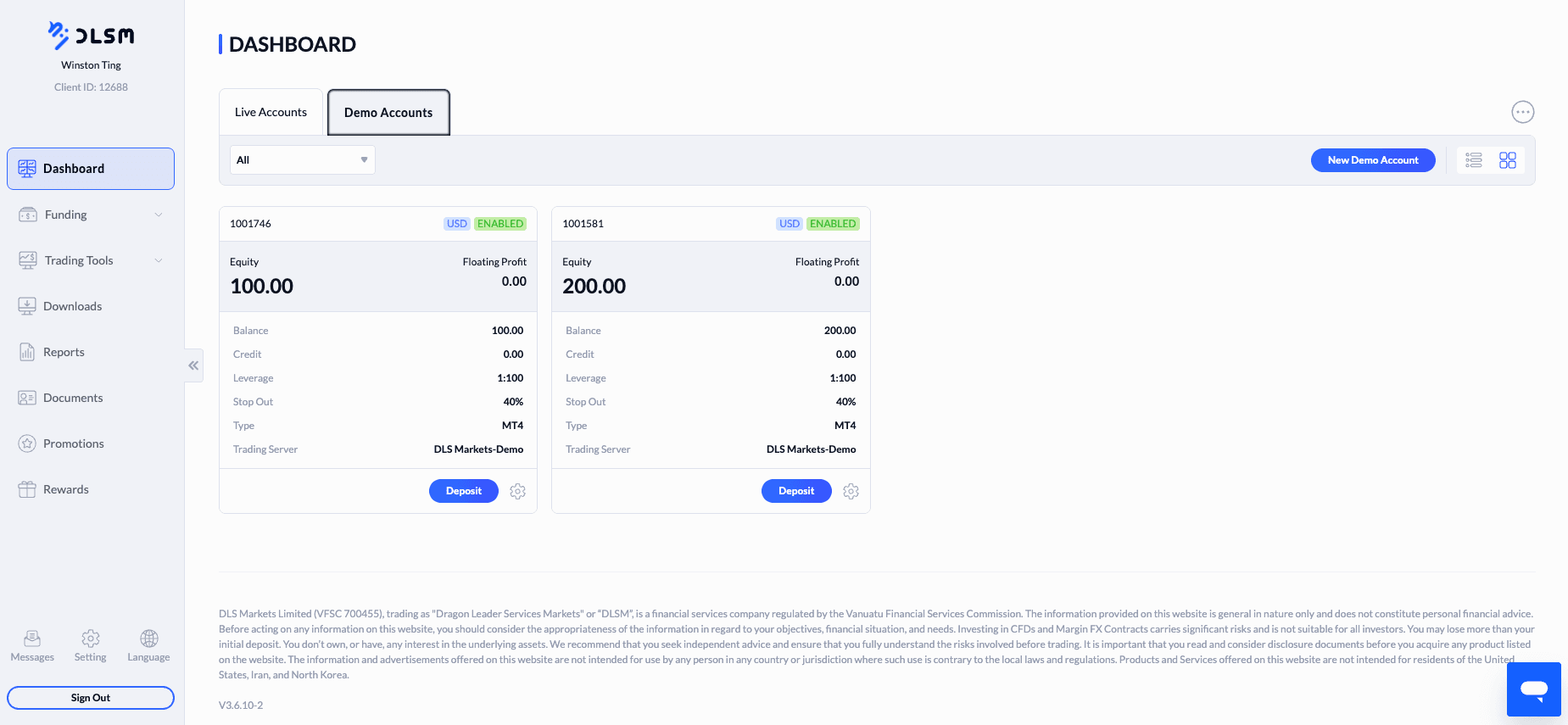Open settings gear for account 1001746

coord(518,491)
